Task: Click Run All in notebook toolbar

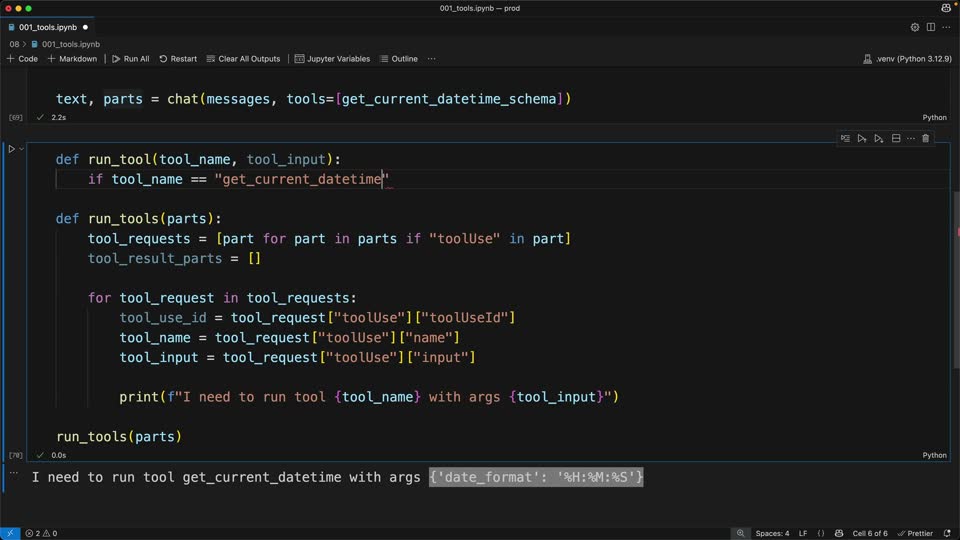Action: click(x=130, y=59)
